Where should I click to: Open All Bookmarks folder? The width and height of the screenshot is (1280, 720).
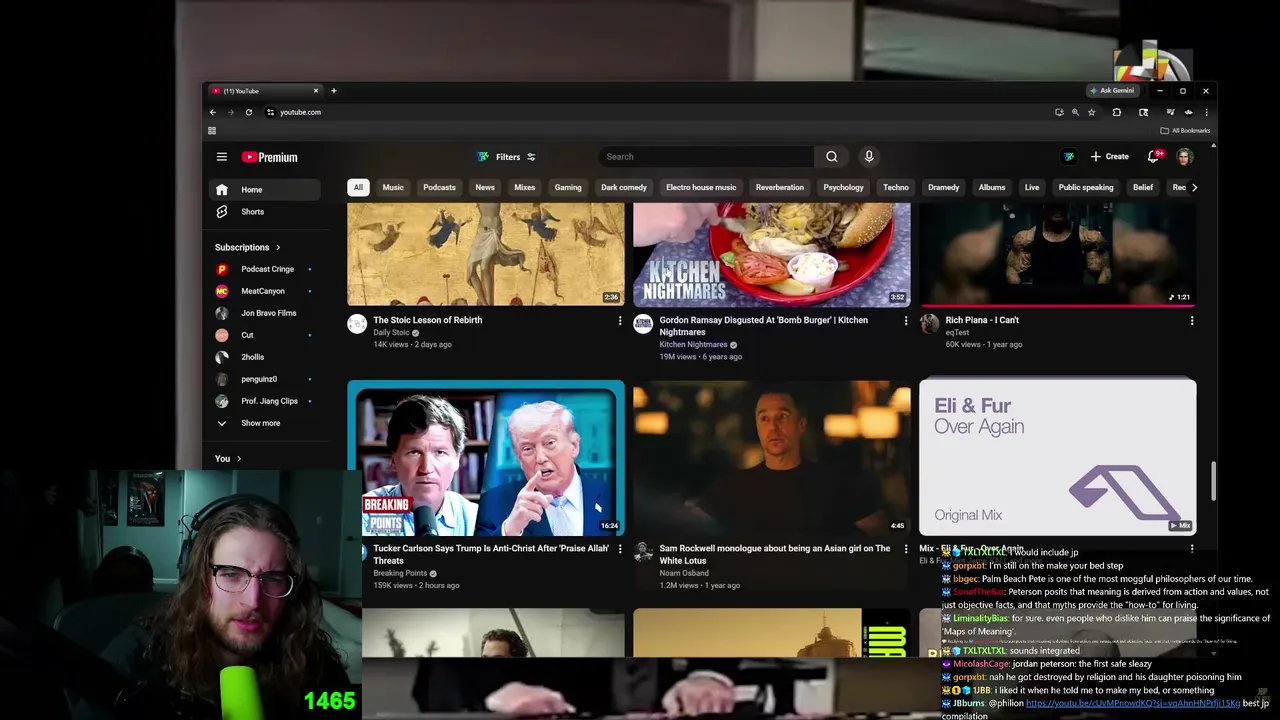click(x=1185, y=131)
